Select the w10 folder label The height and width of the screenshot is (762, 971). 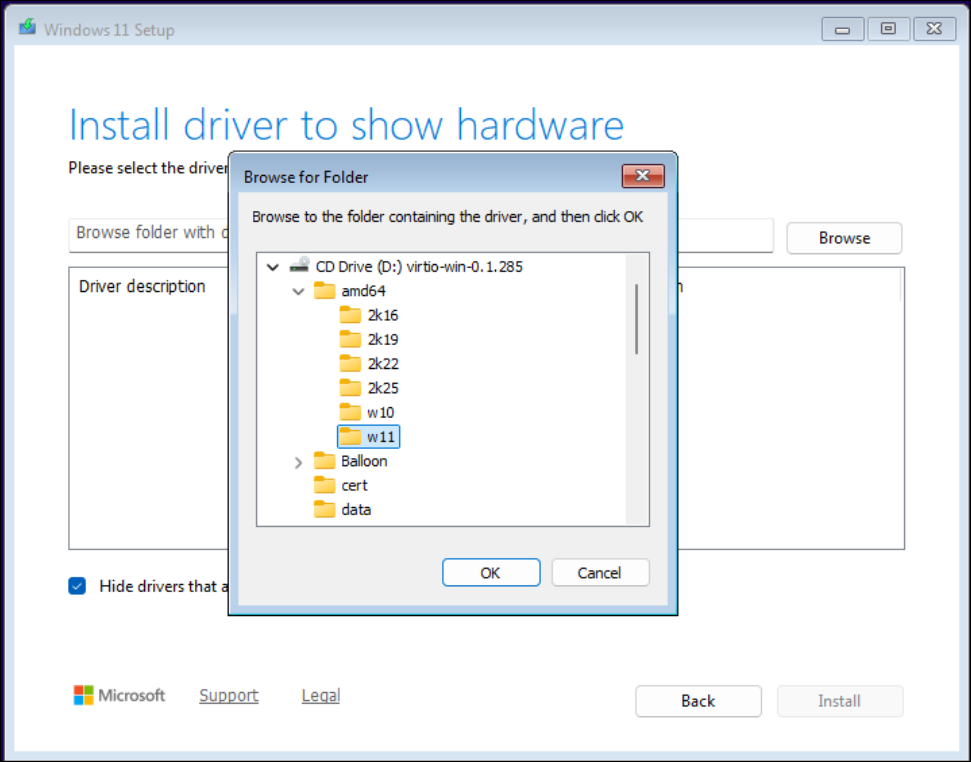click(380, 412)
